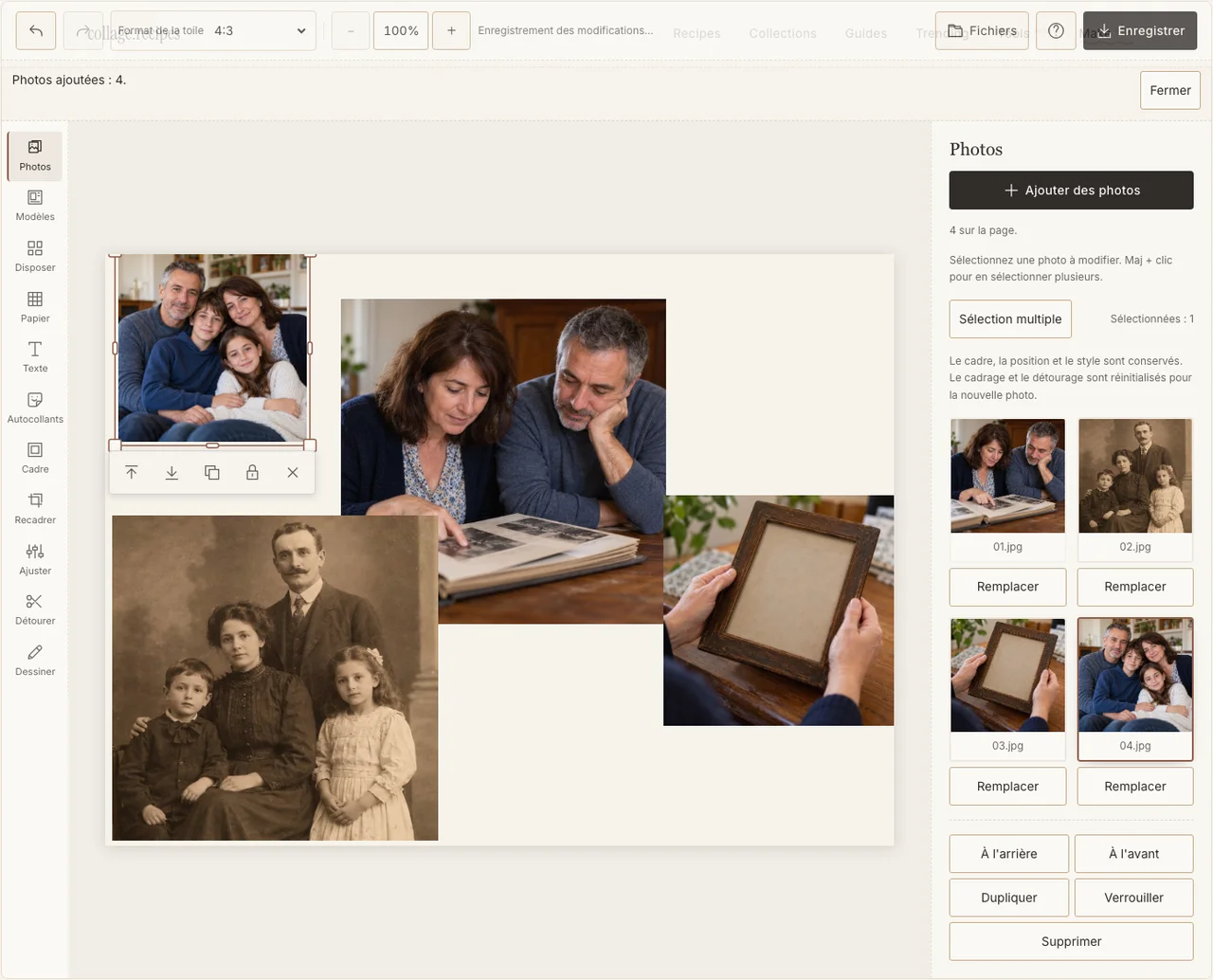Open the Autocollants stickers tool

coord(35,408)
